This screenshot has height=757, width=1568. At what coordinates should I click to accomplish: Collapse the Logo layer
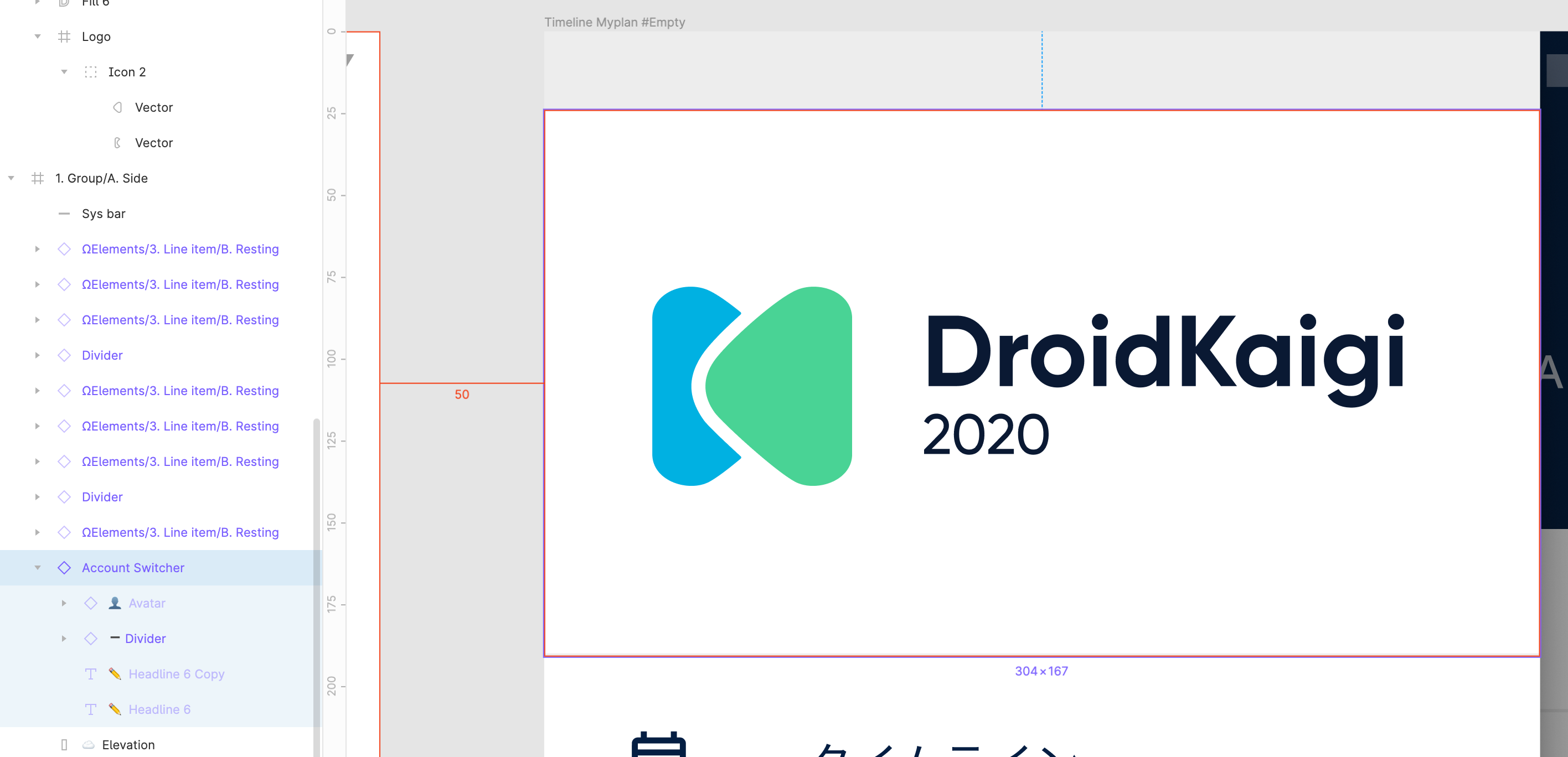pos(38,37)
